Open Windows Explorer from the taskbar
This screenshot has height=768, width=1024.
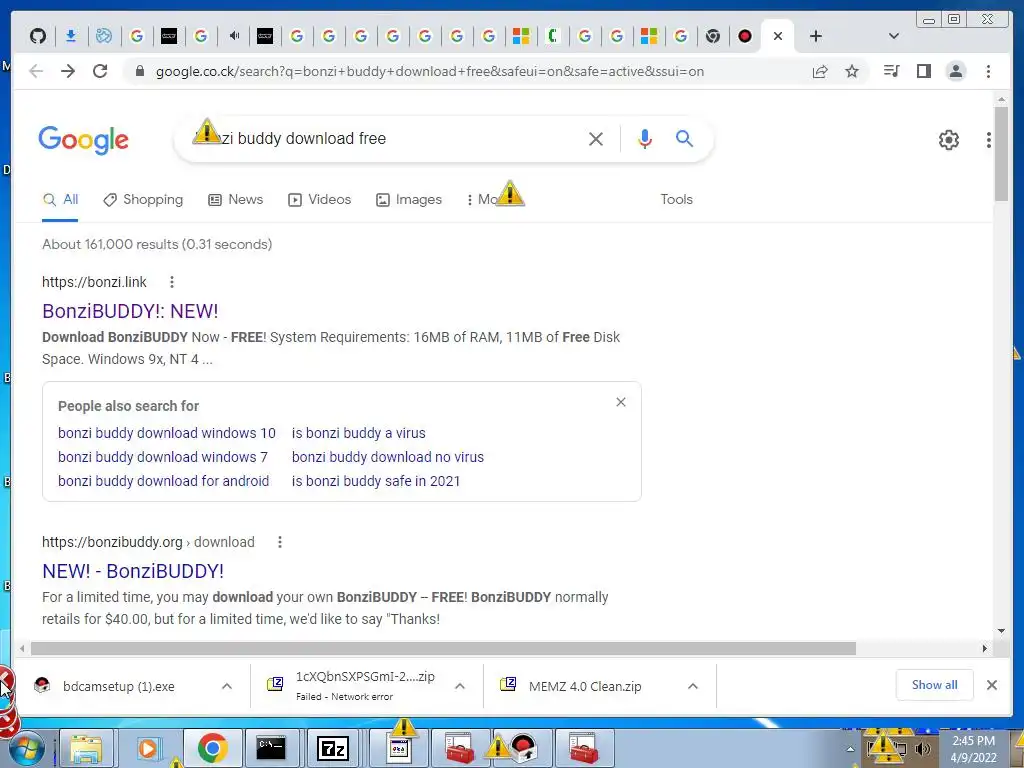click(86, 748)
